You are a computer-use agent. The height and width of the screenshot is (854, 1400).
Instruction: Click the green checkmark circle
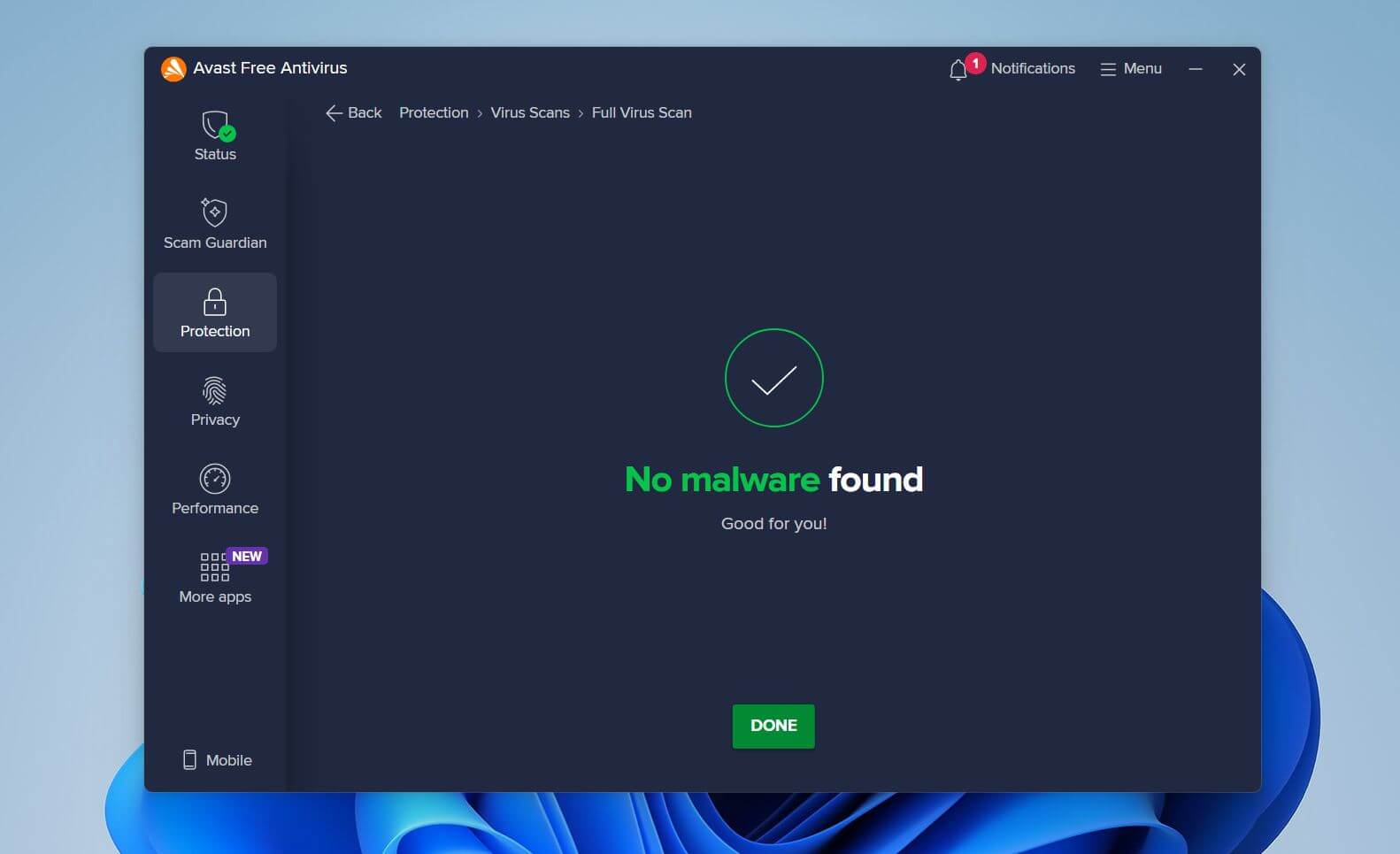[x=773, y=378]
